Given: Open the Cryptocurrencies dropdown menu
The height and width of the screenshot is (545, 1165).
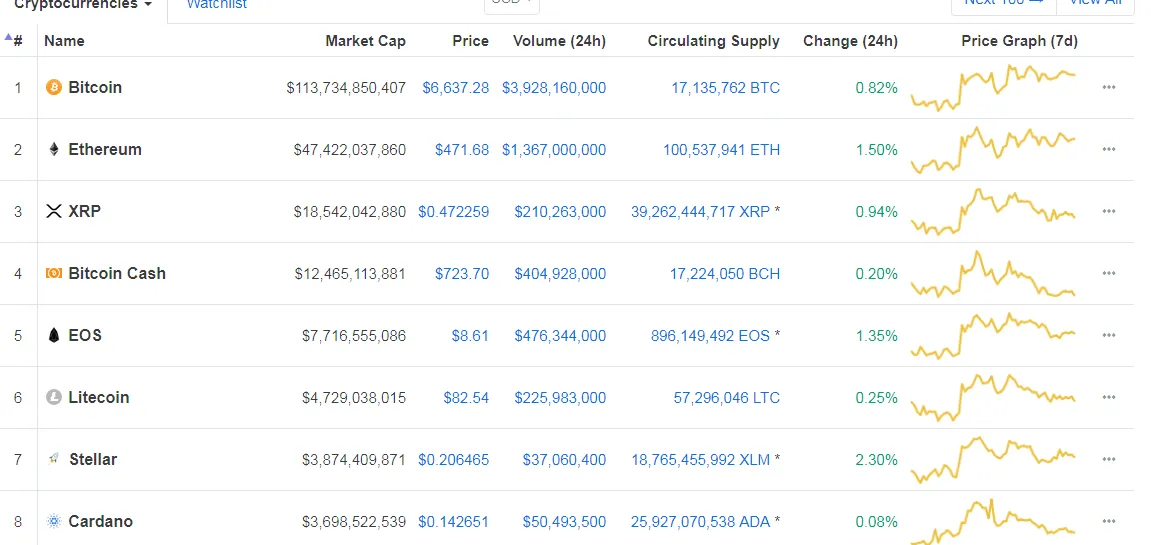Looking at the screenshot, I should point(83,4).
